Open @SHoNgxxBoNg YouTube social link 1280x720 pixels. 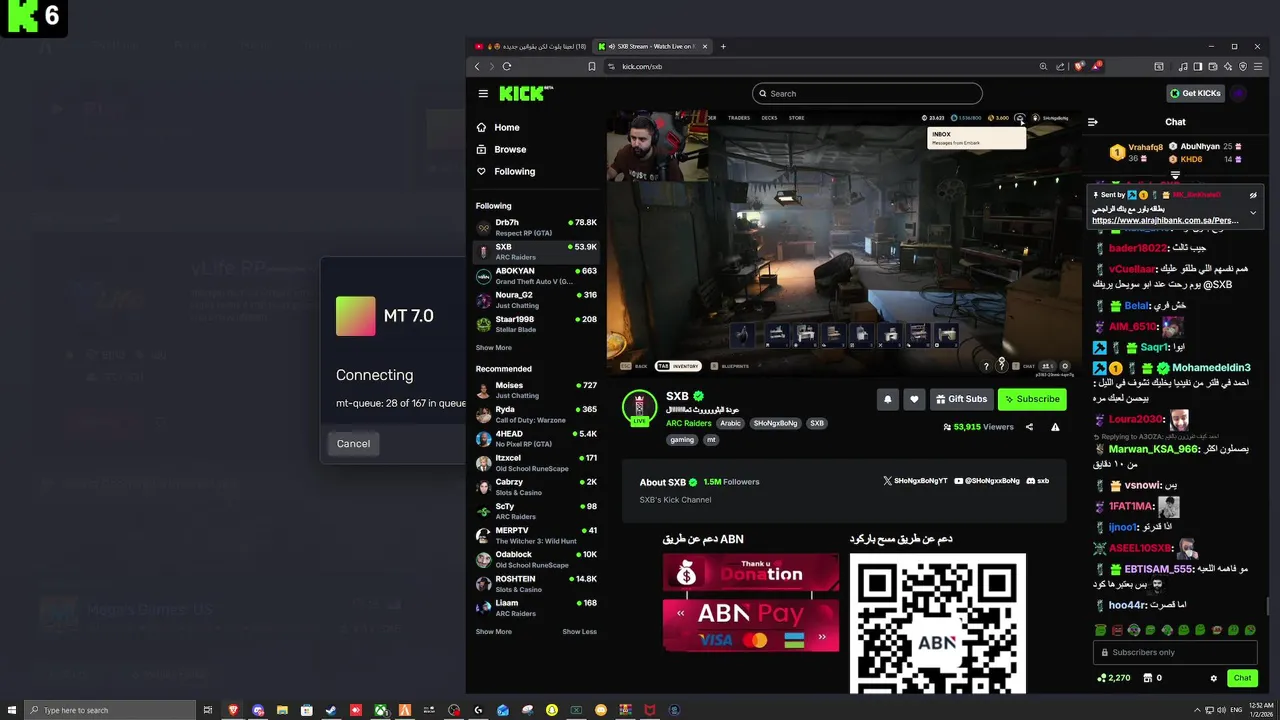pyautogui.click(x=987, y=481)
